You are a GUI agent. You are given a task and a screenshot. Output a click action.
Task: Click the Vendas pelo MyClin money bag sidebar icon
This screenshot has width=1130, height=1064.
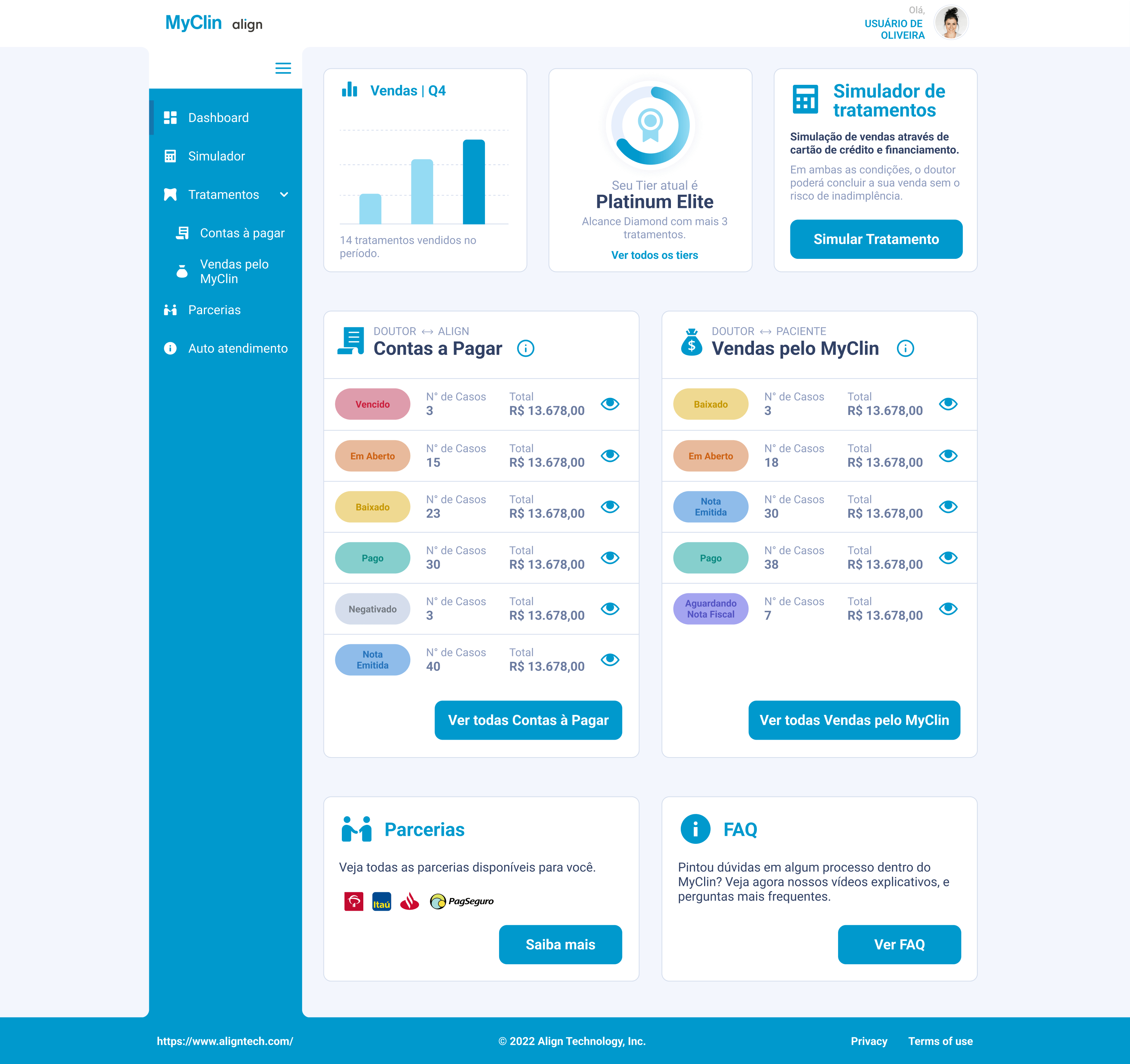click(x=182, y=271)
